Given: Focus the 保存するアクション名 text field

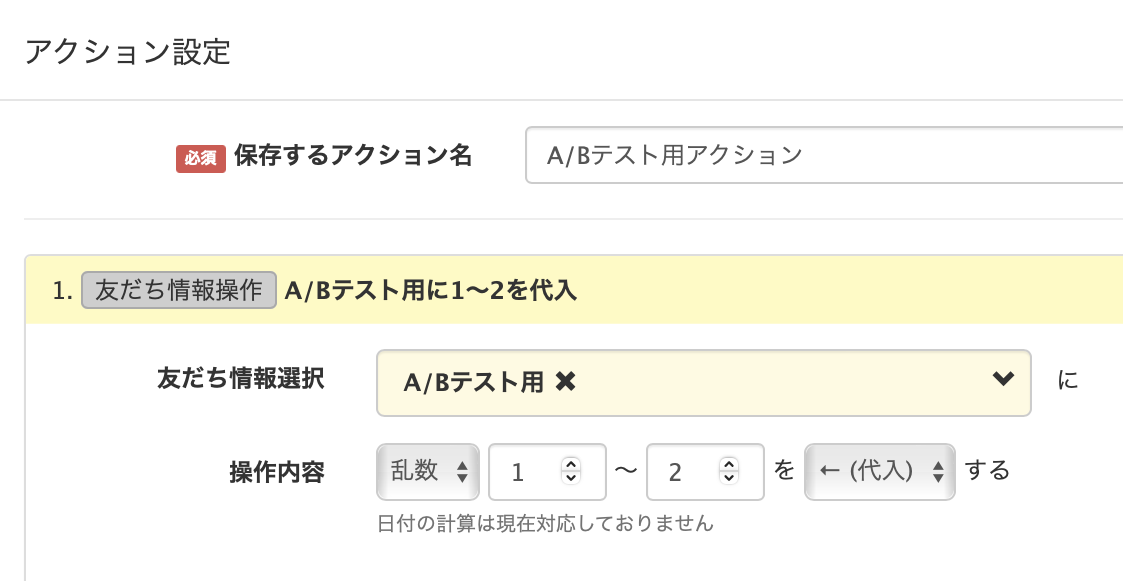Looking at the screenshot, I should coord(820,155).
